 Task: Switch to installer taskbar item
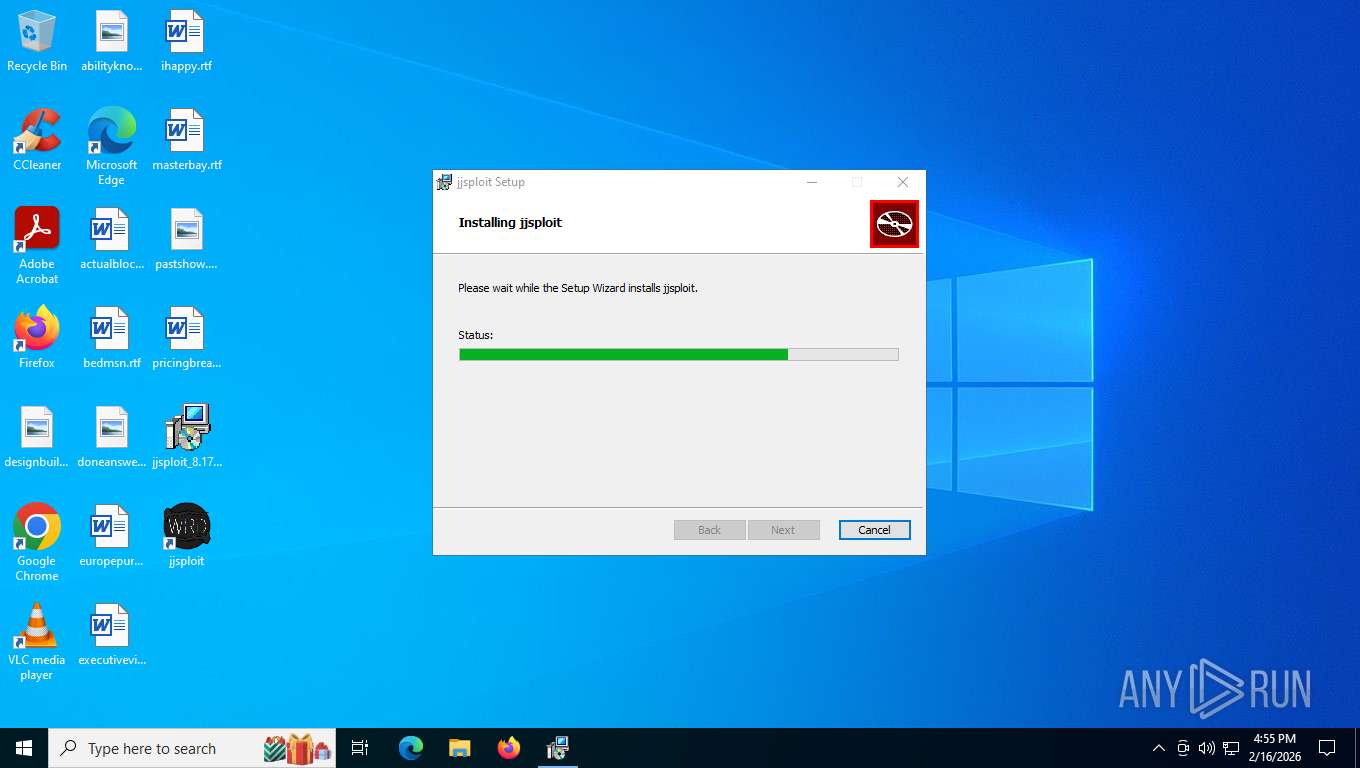pyautogui.click(x=558, y=748)
